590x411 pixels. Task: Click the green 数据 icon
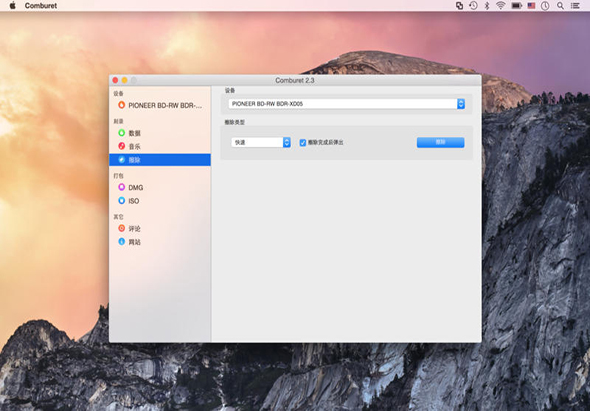point(122,133)
